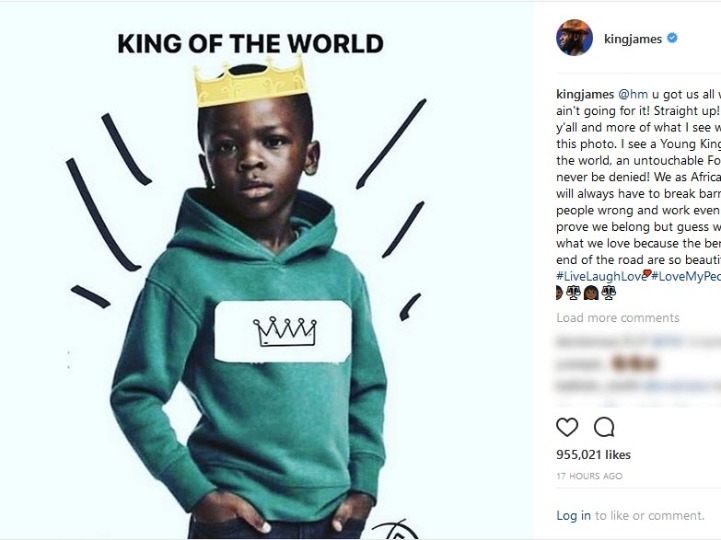The width and height of the screenshot is (721, 540).
Task: Click the scales emoji ending the caption
Action: [x=609, y=292]
